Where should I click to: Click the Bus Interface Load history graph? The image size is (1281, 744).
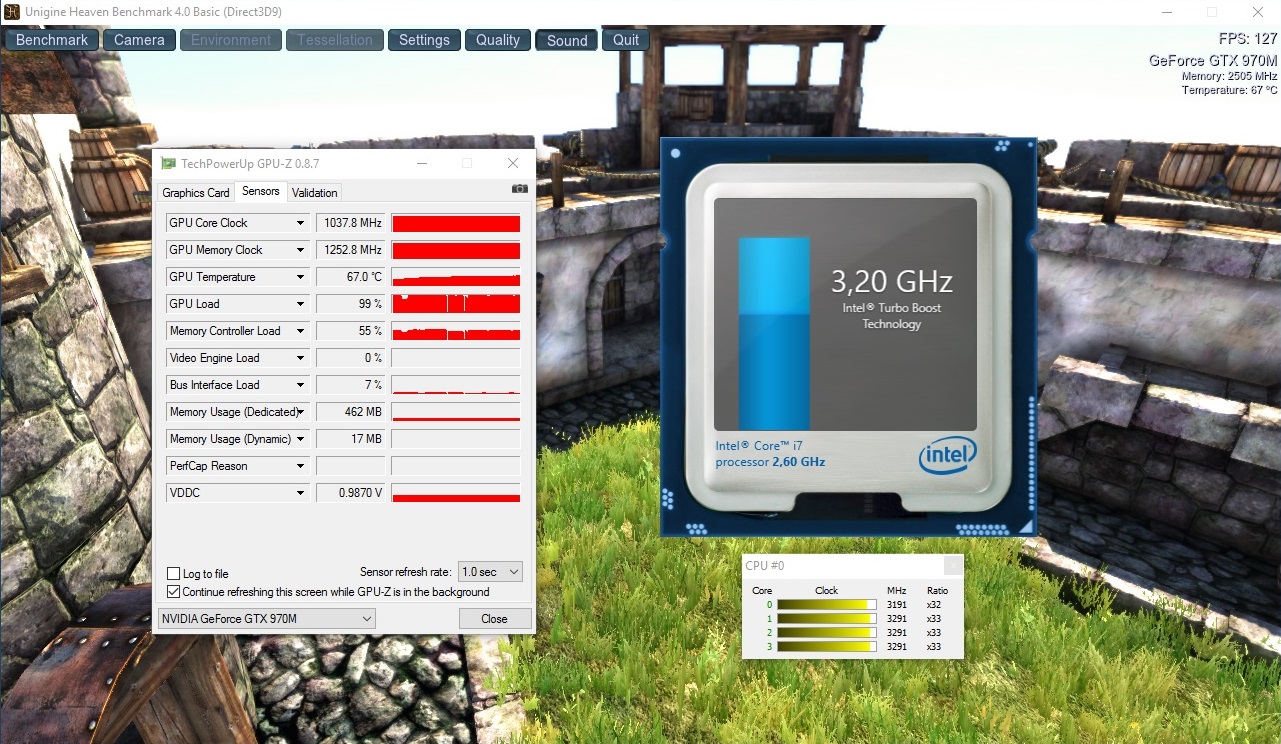tap(456, 385)
